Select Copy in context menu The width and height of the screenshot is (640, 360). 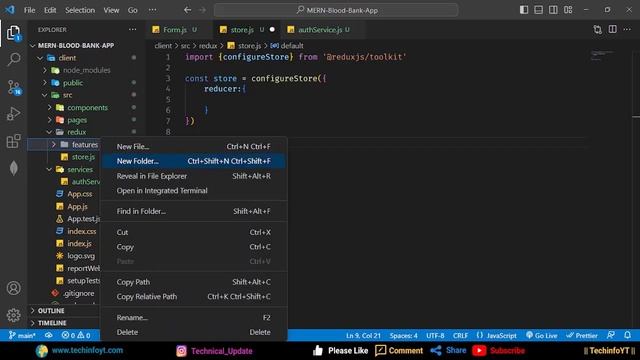[193, 247]
